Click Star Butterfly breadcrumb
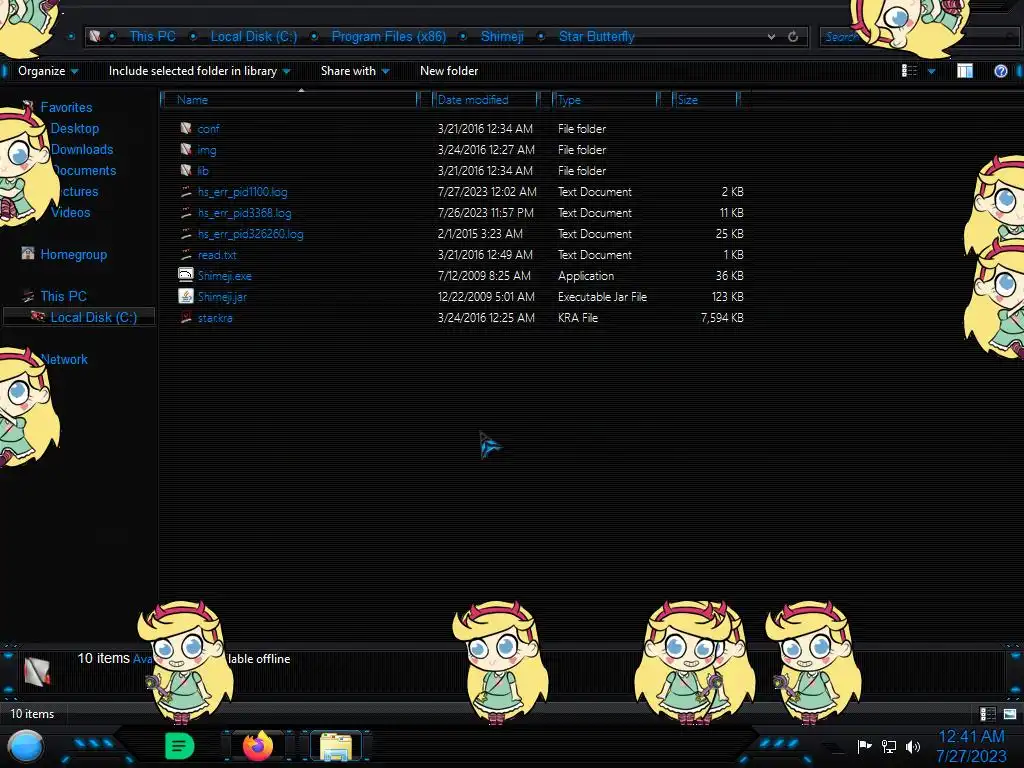This screenshot has width=1024, height=768. 596,37
